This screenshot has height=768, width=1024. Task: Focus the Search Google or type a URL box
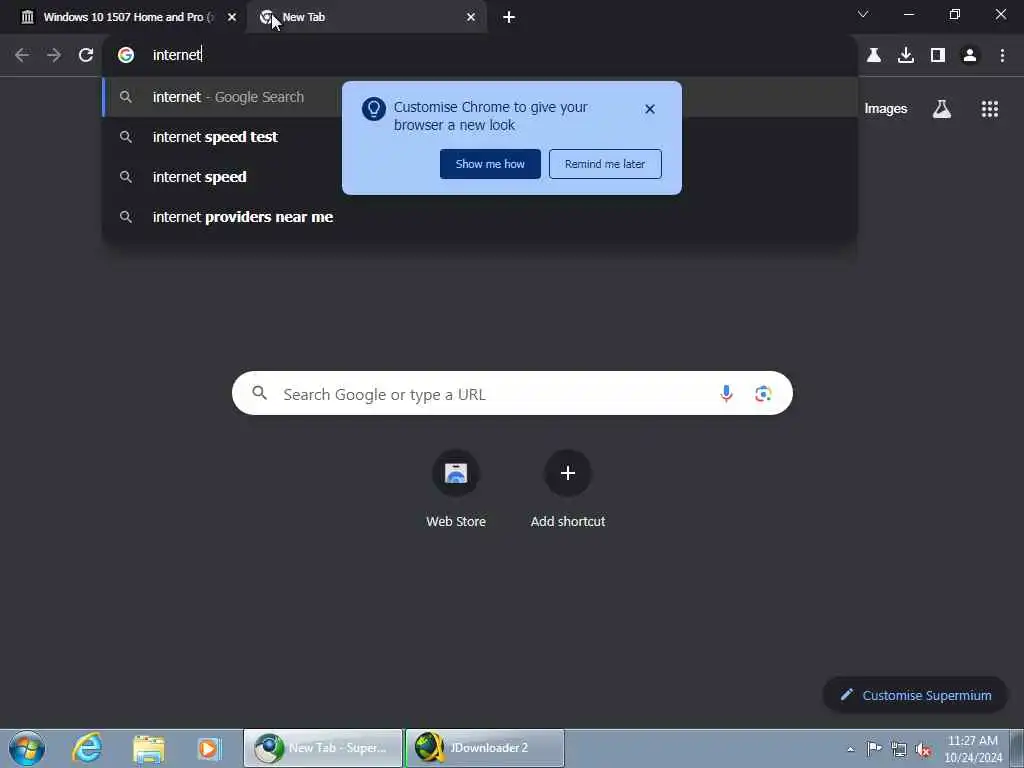(x=512, y=393)
